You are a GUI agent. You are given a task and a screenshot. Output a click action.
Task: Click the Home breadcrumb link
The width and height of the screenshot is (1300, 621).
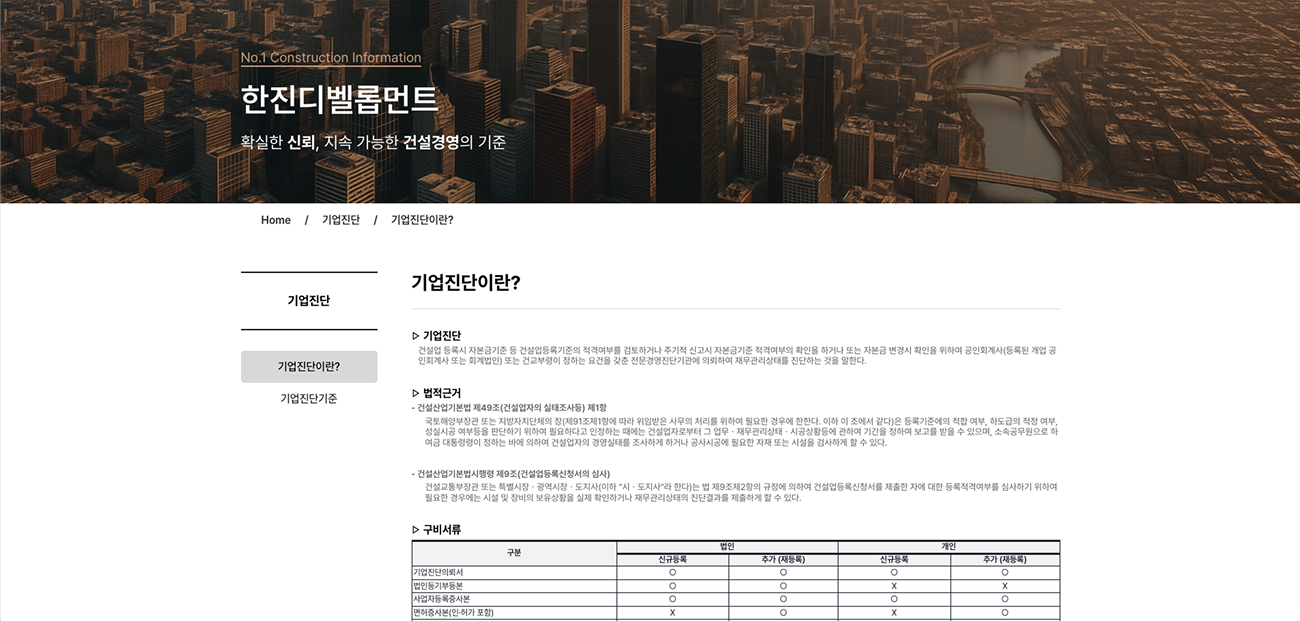click(275, 220)
